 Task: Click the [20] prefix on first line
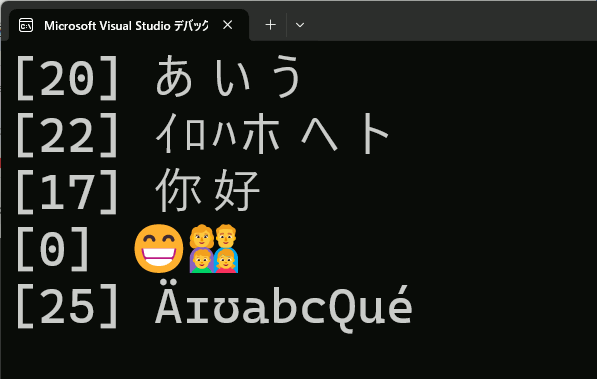[67, 78]
